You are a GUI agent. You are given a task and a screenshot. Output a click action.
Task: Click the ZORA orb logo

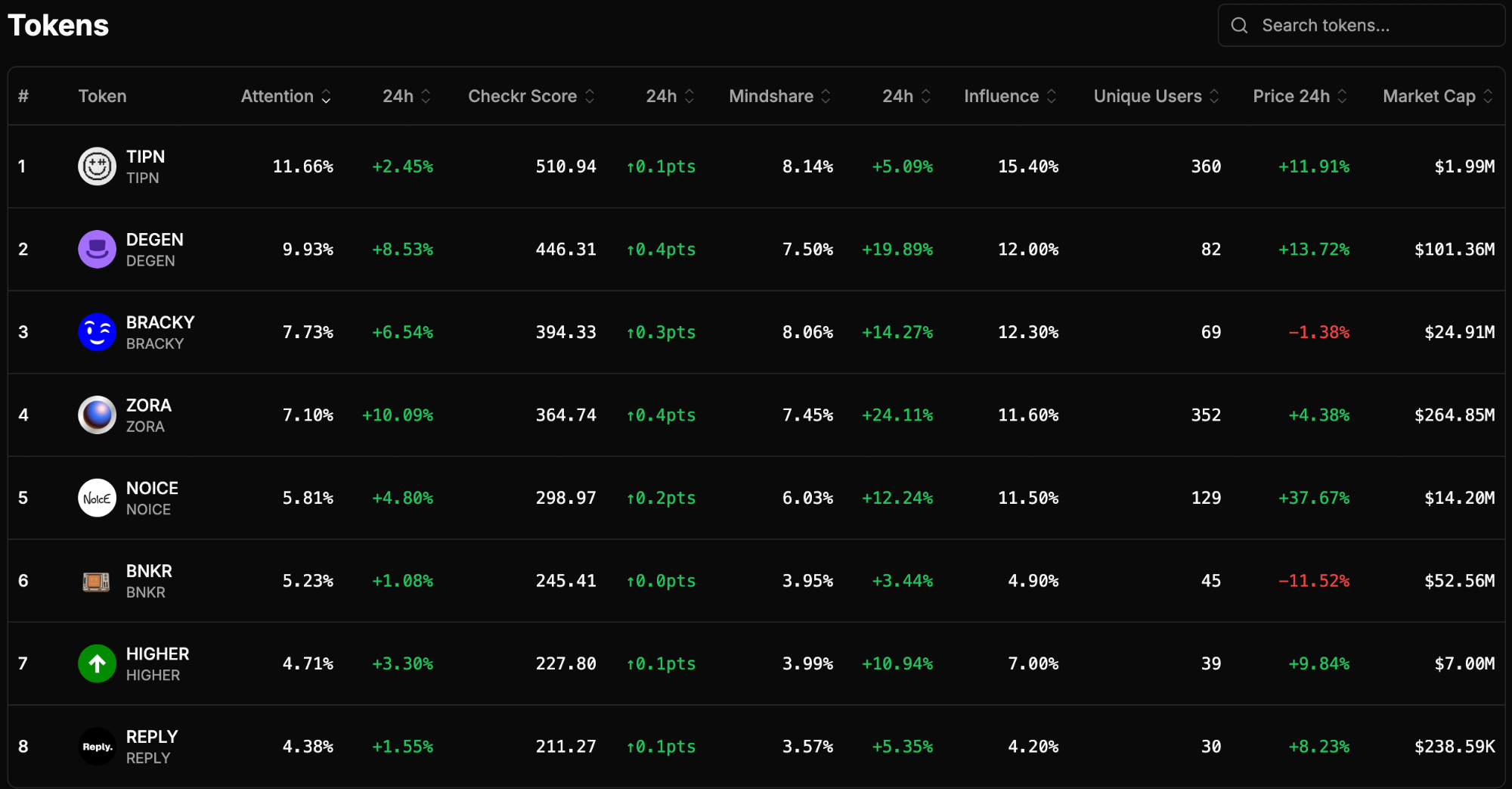point(97,415)
